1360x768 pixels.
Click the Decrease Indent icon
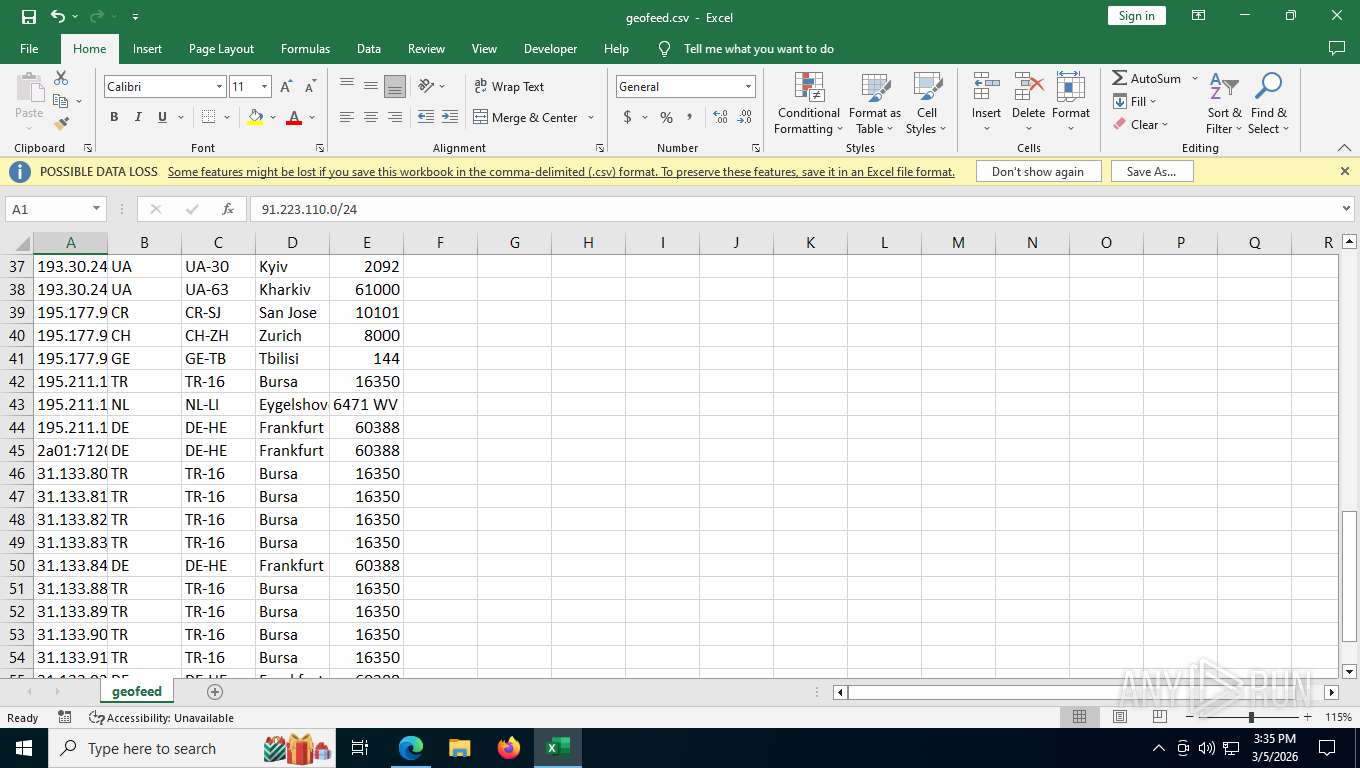point(426,117)
